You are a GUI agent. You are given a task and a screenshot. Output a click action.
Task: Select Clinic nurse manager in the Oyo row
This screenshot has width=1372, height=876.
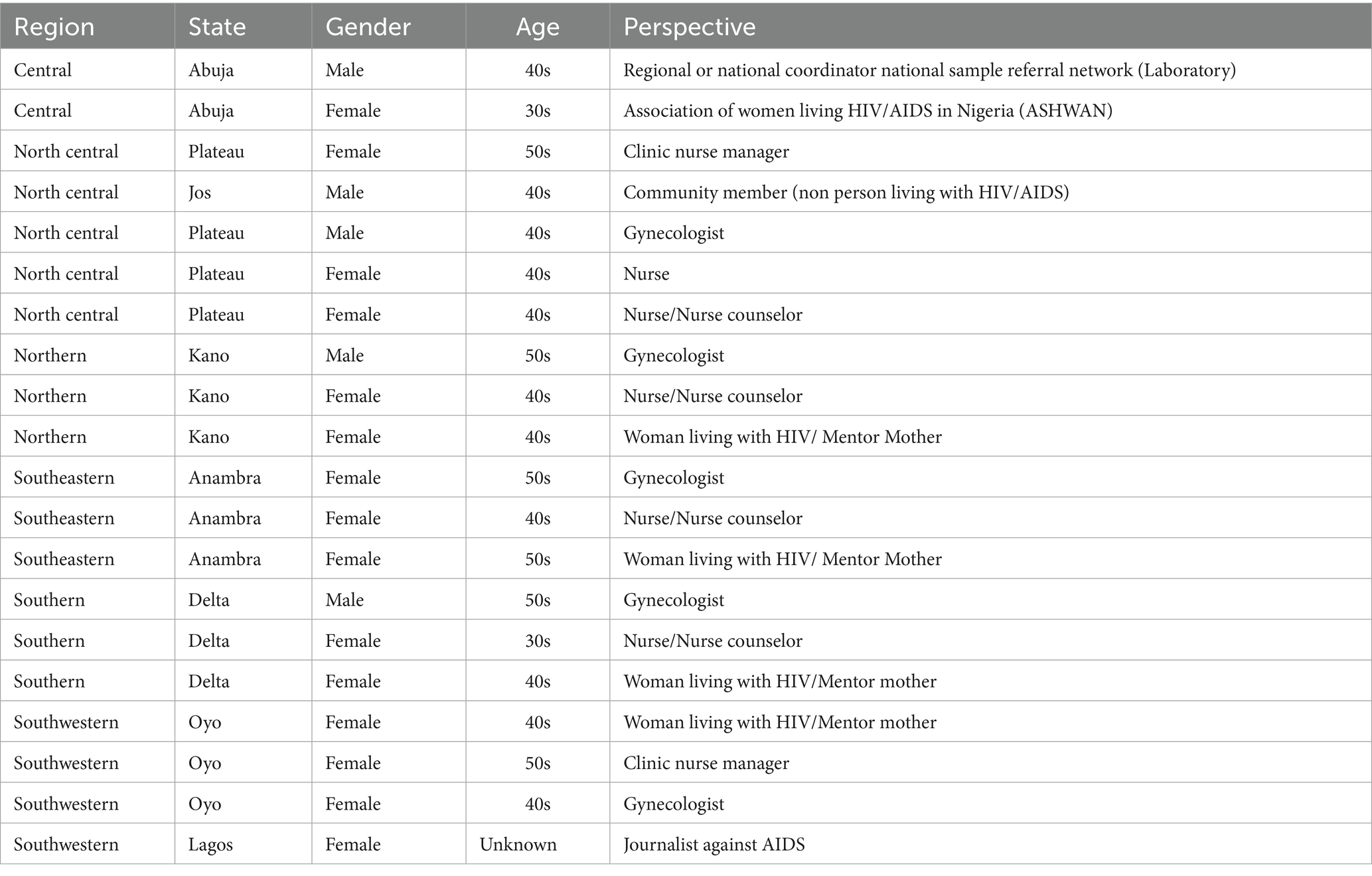click(x=706, y=764)
